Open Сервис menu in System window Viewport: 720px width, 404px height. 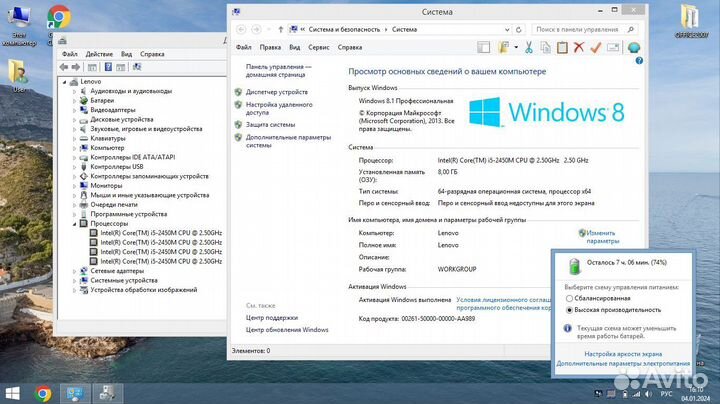[x=319, y=47]
